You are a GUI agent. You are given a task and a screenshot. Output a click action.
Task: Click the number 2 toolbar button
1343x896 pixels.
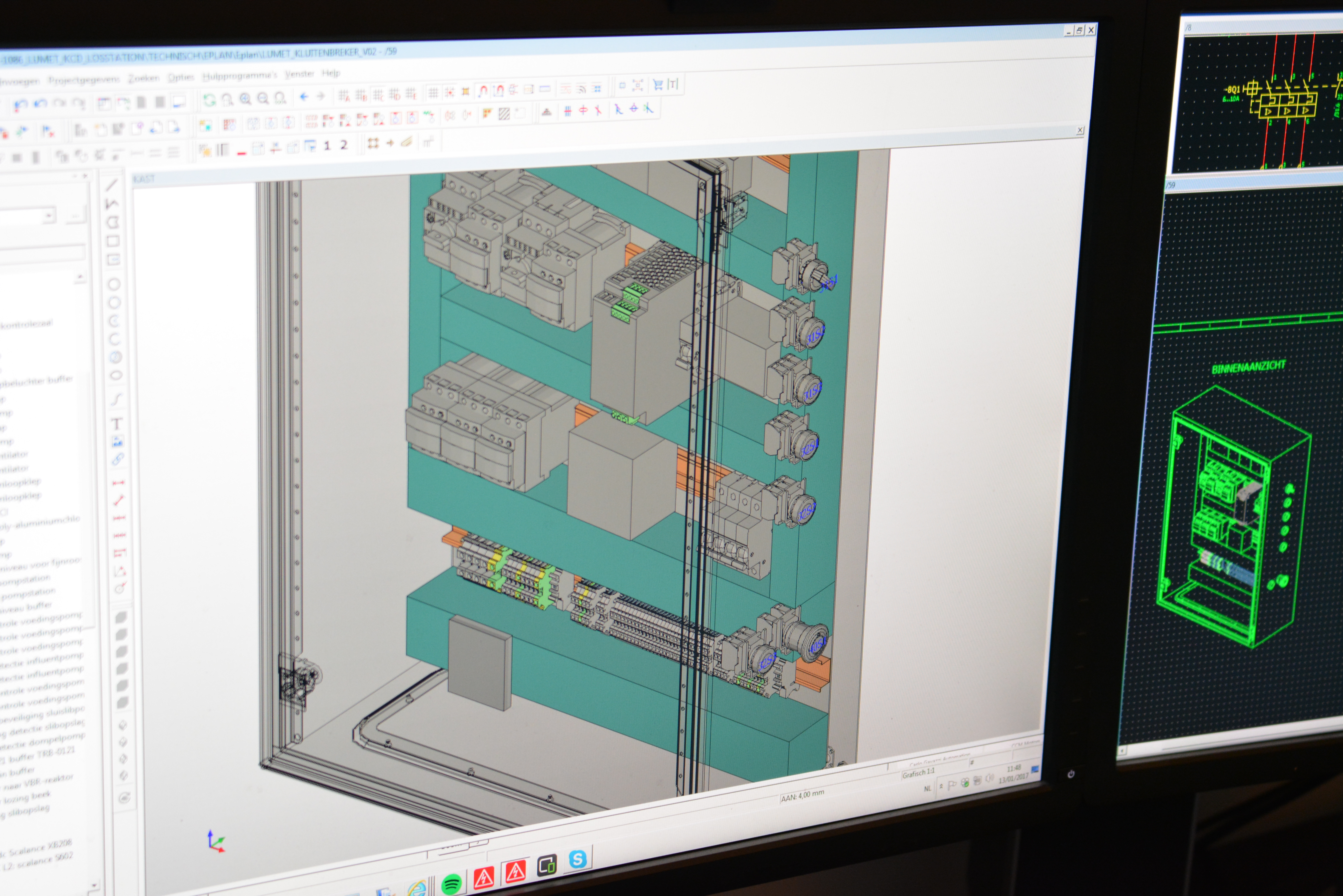(344, 145)
